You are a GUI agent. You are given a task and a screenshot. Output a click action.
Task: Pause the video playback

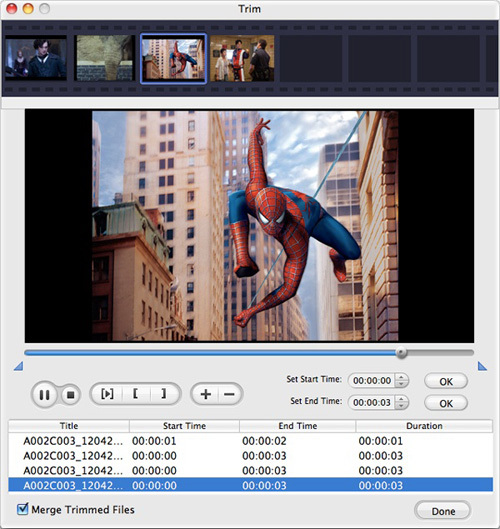click(x=45, y=394)
